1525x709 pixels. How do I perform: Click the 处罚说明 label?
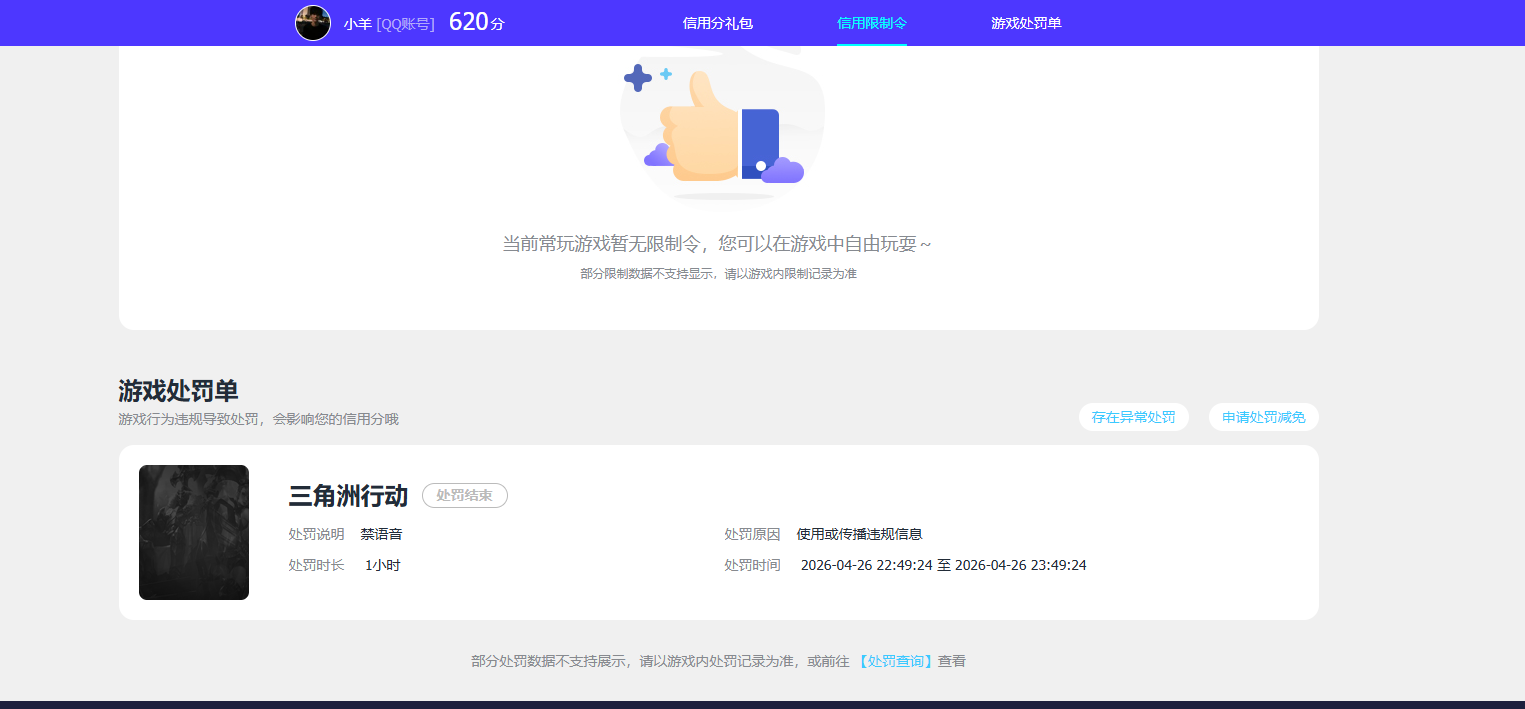(x=316, y=534)
